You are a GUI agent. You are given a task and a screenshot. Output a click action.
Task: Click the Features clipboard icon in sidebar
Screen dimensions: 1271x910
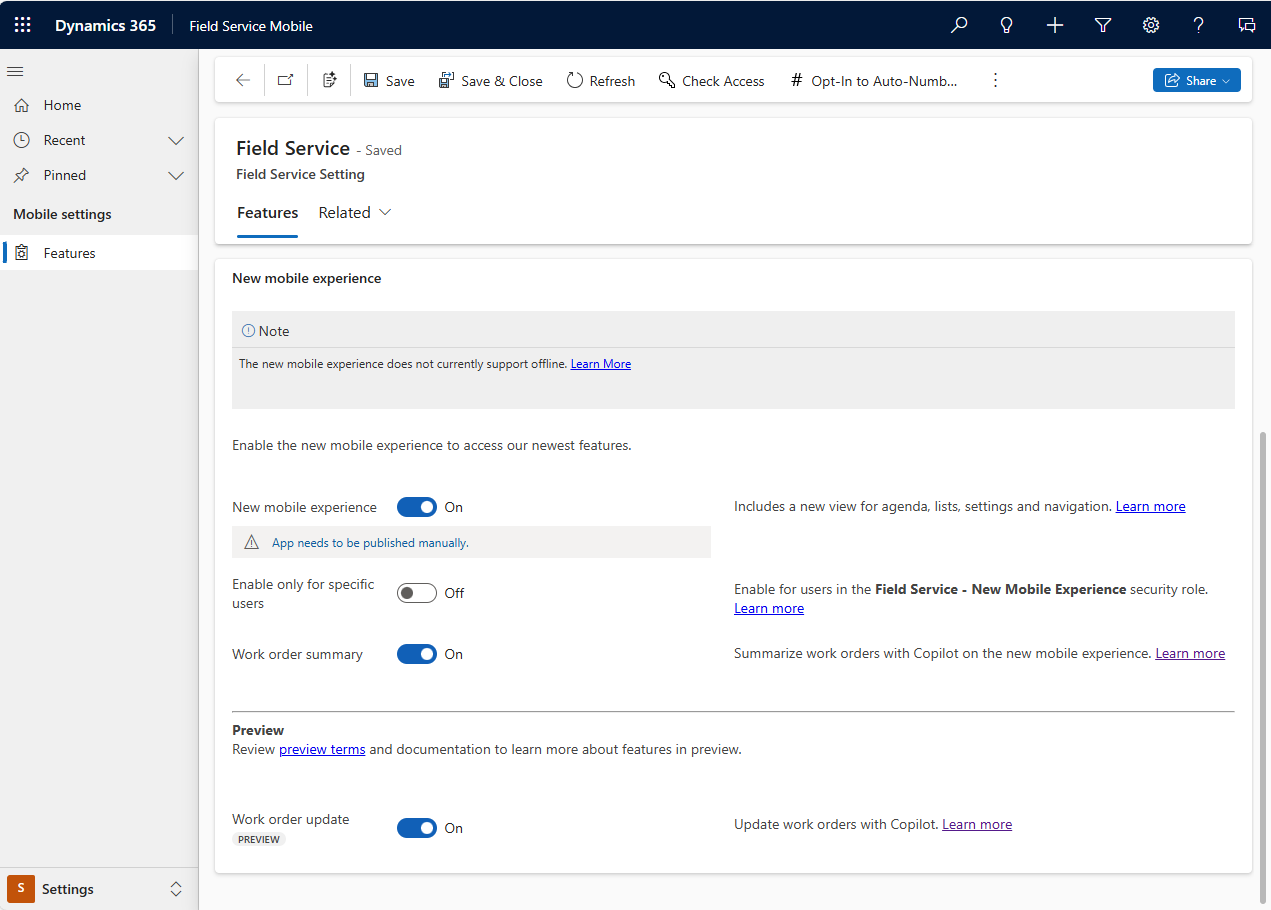(x=21, y=253)
